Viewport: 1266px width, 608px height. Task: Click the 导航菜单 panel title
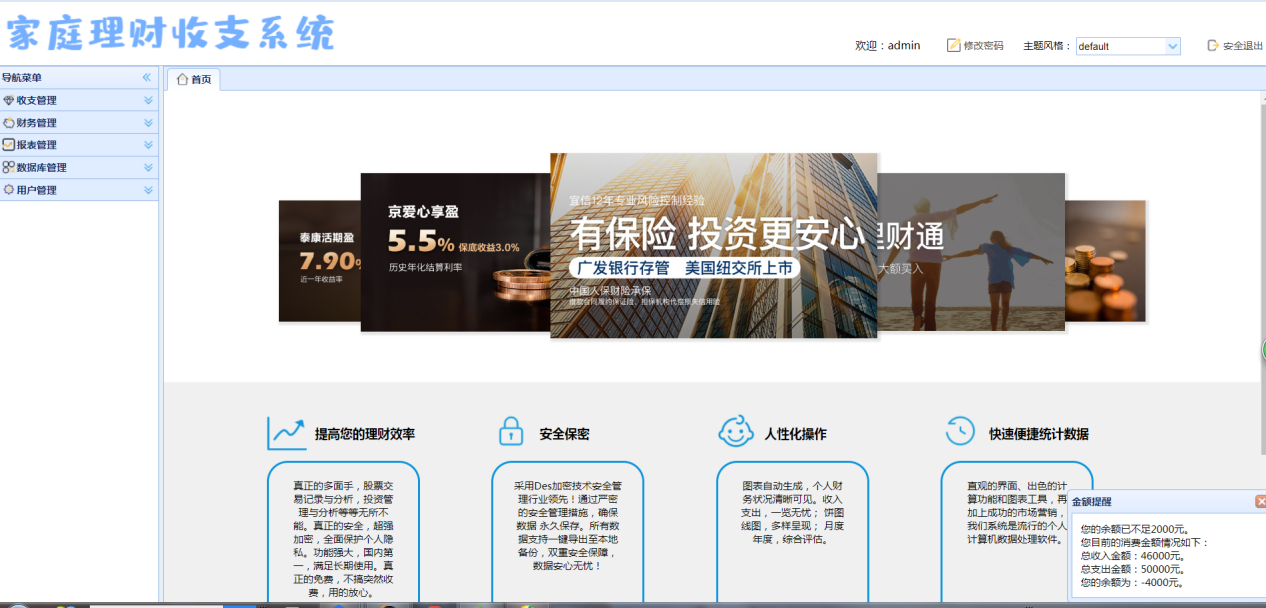(22, 77)
